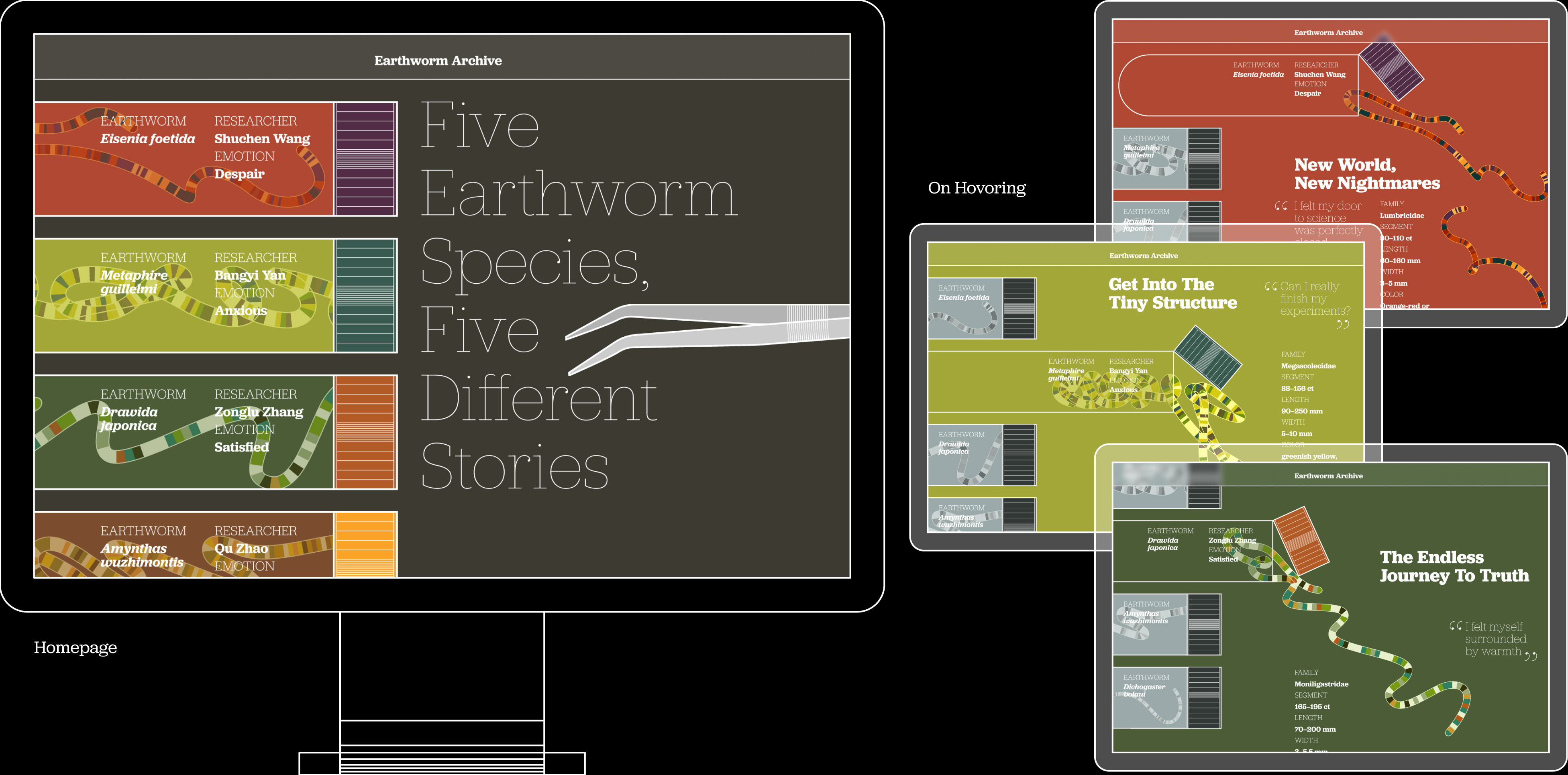Click the purple striped block beside Eisenia foetida
1568x775 pixels.
tap(366, 159)
